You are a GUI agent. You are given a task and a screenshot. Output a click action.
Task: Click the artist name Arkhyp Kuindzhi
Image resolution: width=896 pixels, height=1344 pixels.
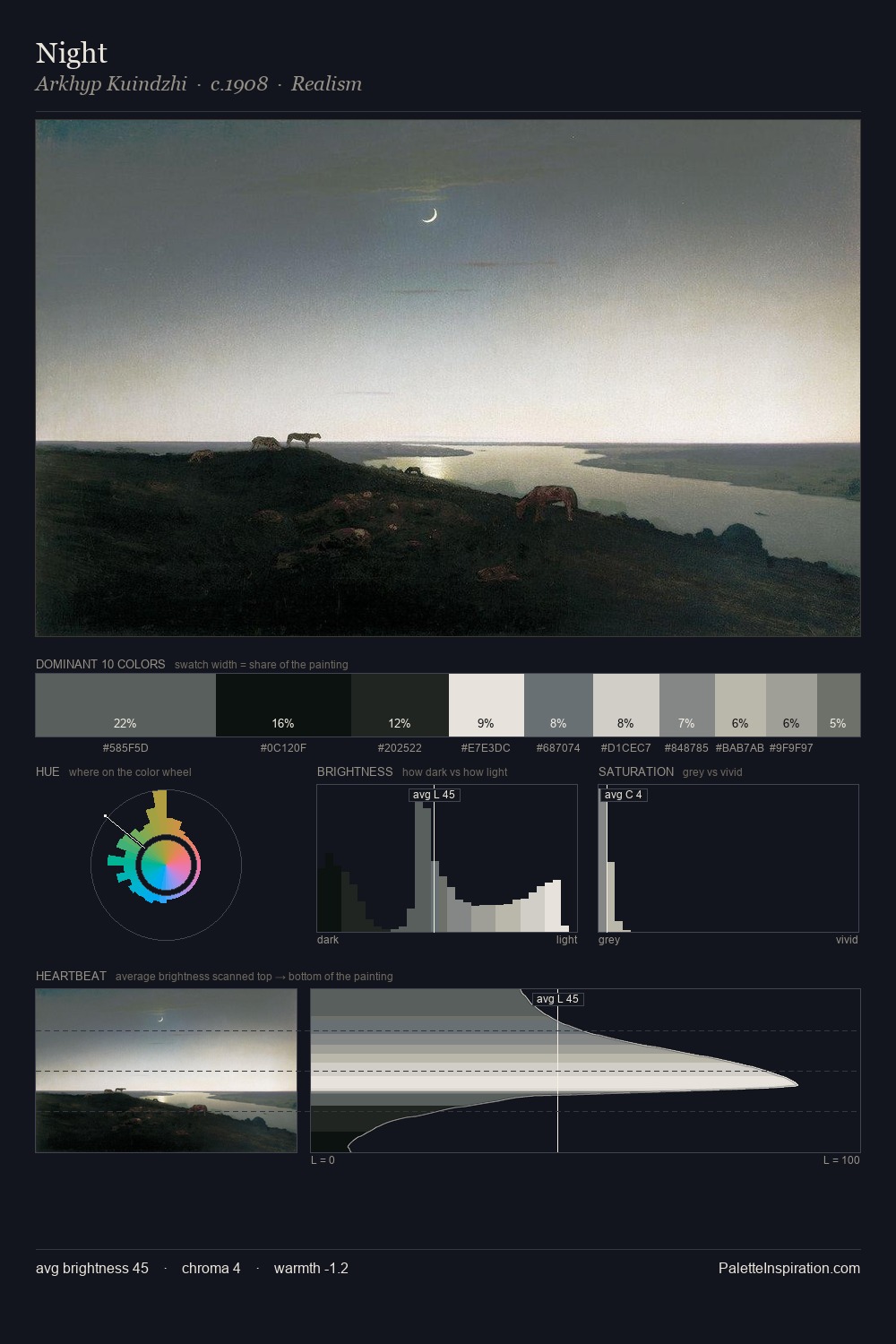111,84
